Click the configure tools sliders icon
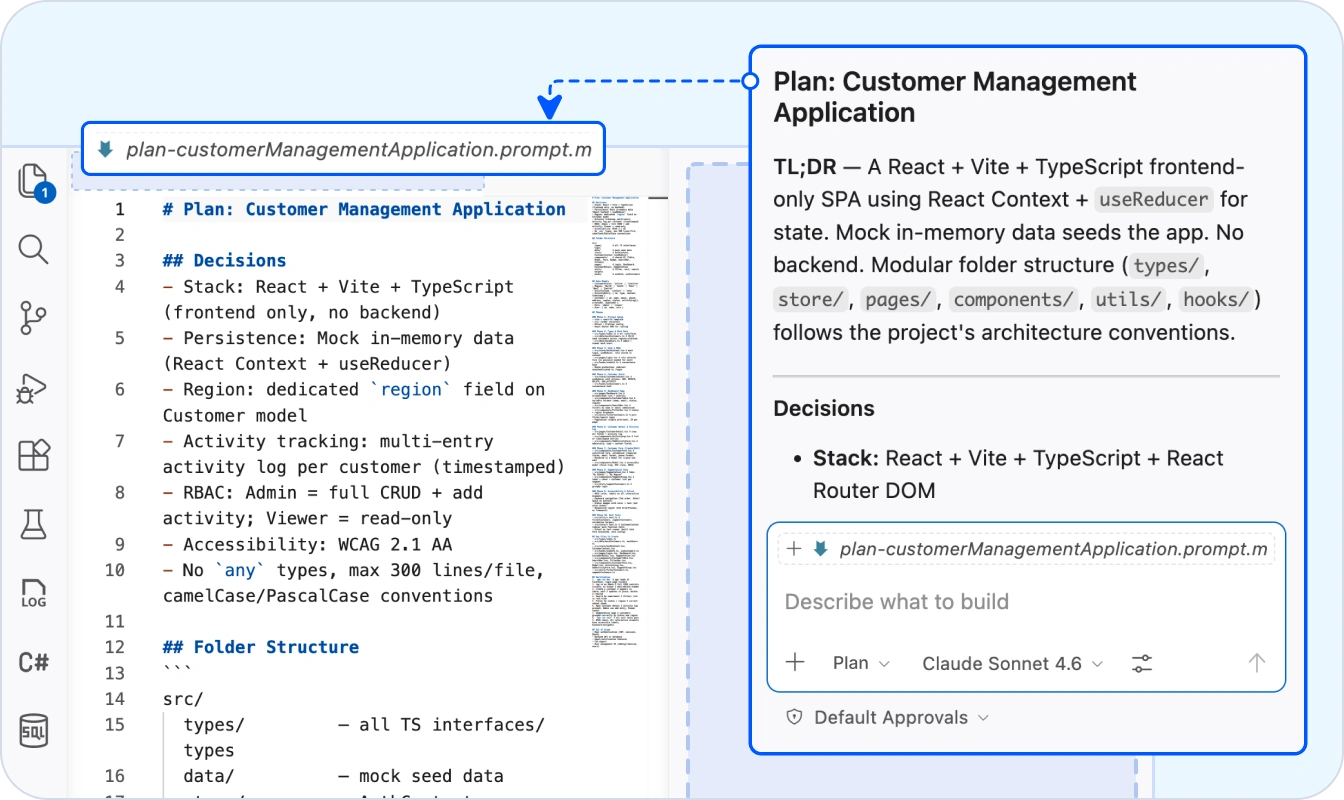This screenshot has width=1344, height=800. (1142, 663)
